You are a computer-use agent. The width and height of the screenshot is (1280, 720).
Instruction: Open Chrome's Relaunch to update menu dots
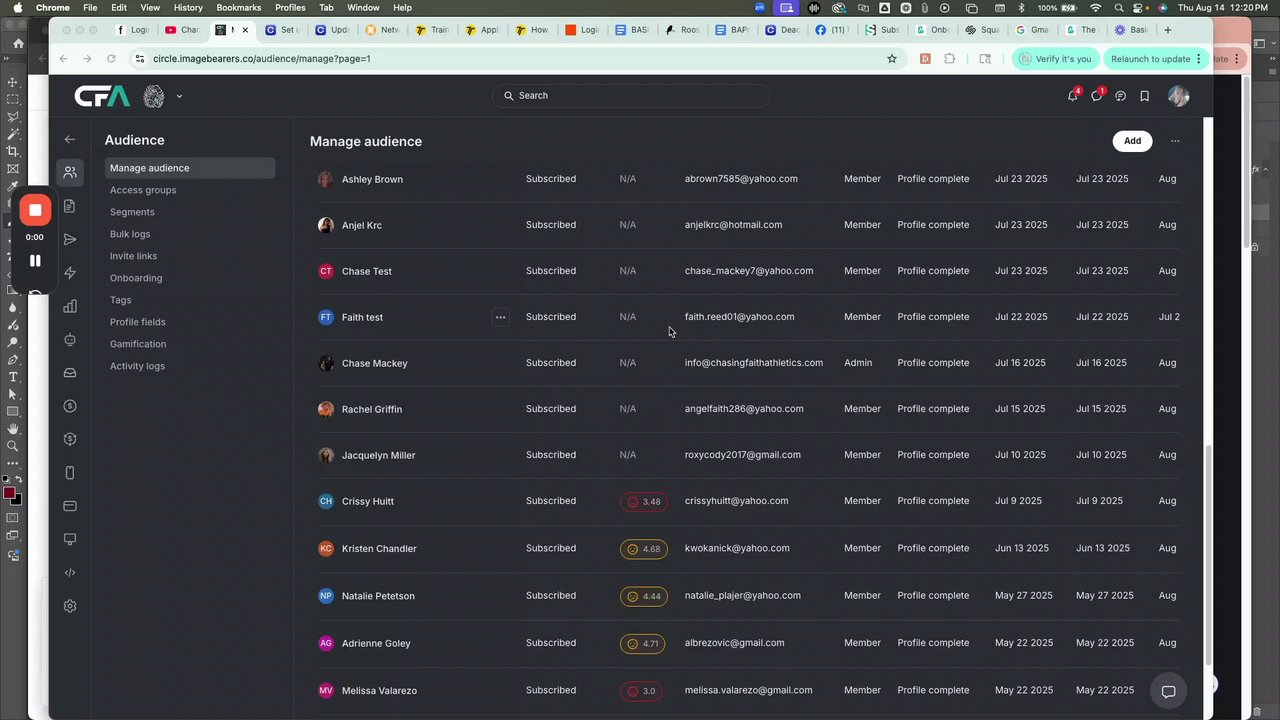pos(1198,59)
